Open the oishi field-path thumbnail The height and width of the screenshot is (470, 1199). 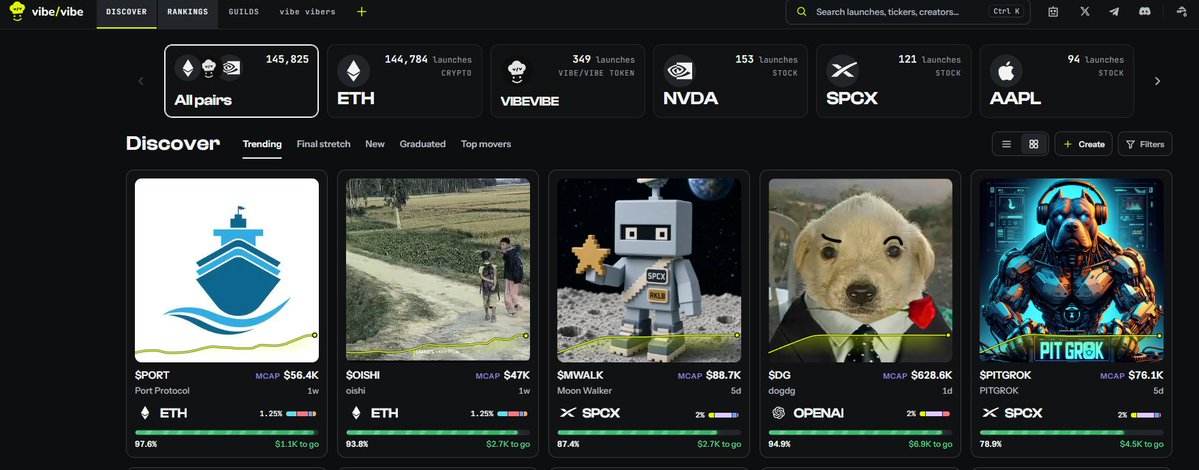(438, 270)
